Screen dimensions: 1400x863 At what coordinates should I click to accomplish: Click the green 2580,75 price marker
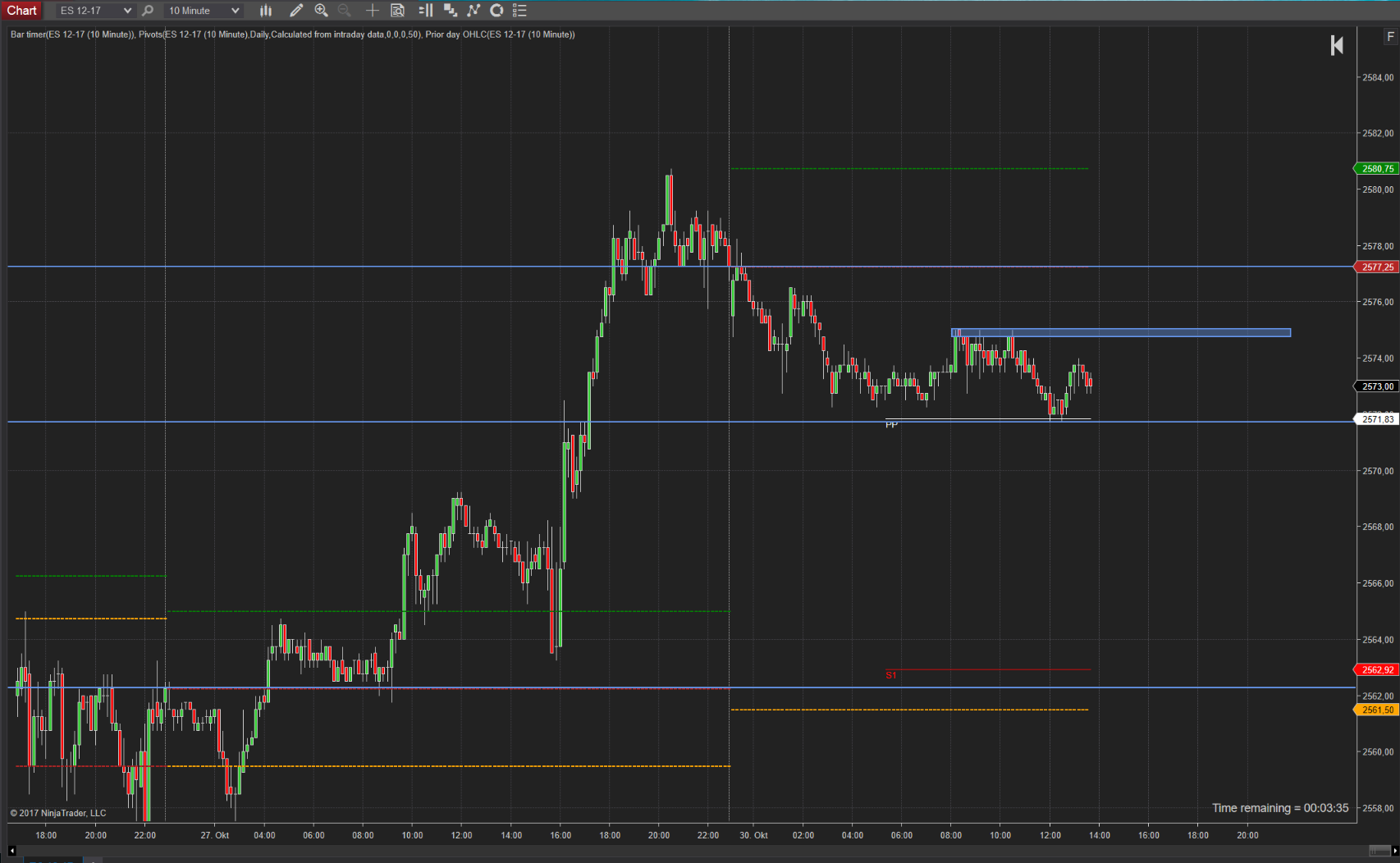pos(1376,168)
